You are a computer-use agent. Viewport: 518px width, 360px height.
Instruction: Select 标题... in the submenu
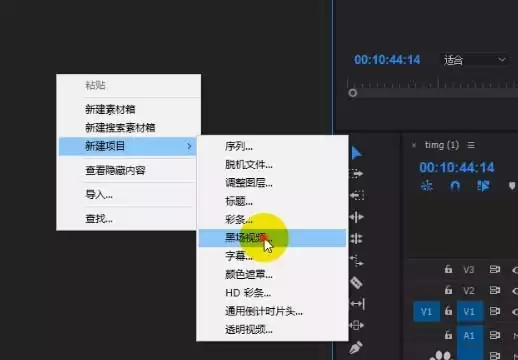(272, 201)
